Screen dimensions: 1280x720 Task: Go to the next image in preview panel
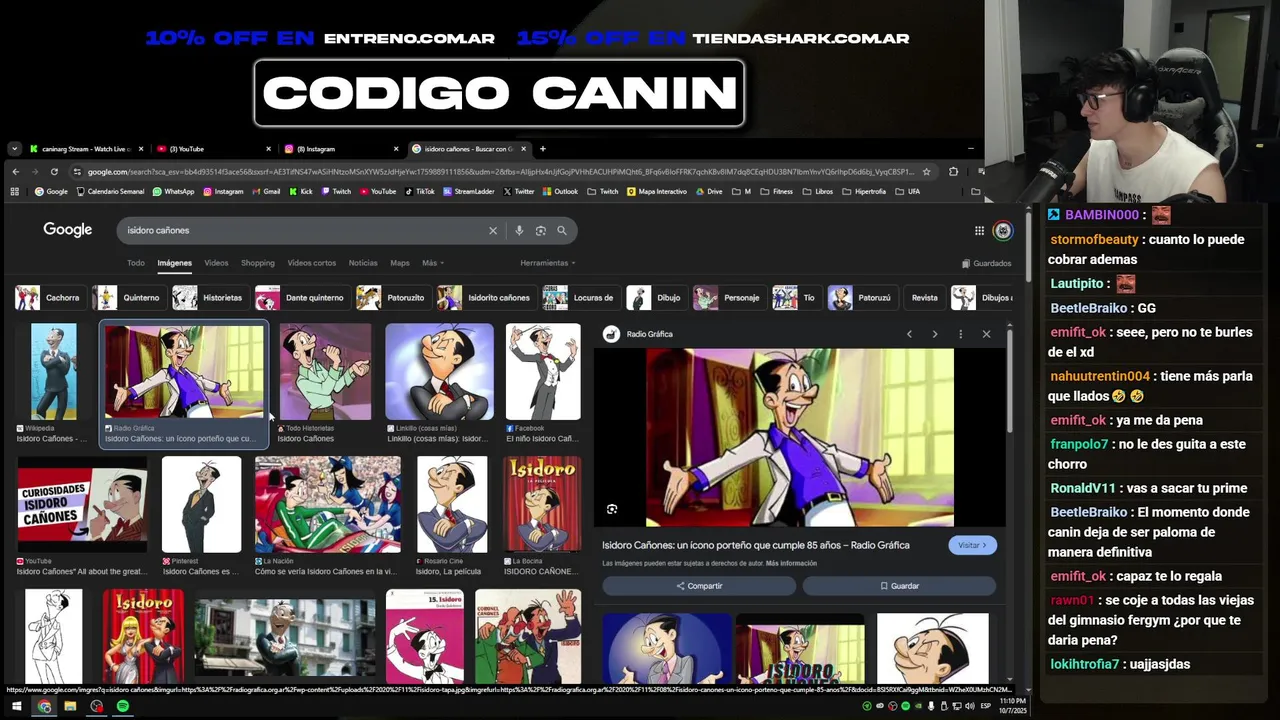click(934, 334)
